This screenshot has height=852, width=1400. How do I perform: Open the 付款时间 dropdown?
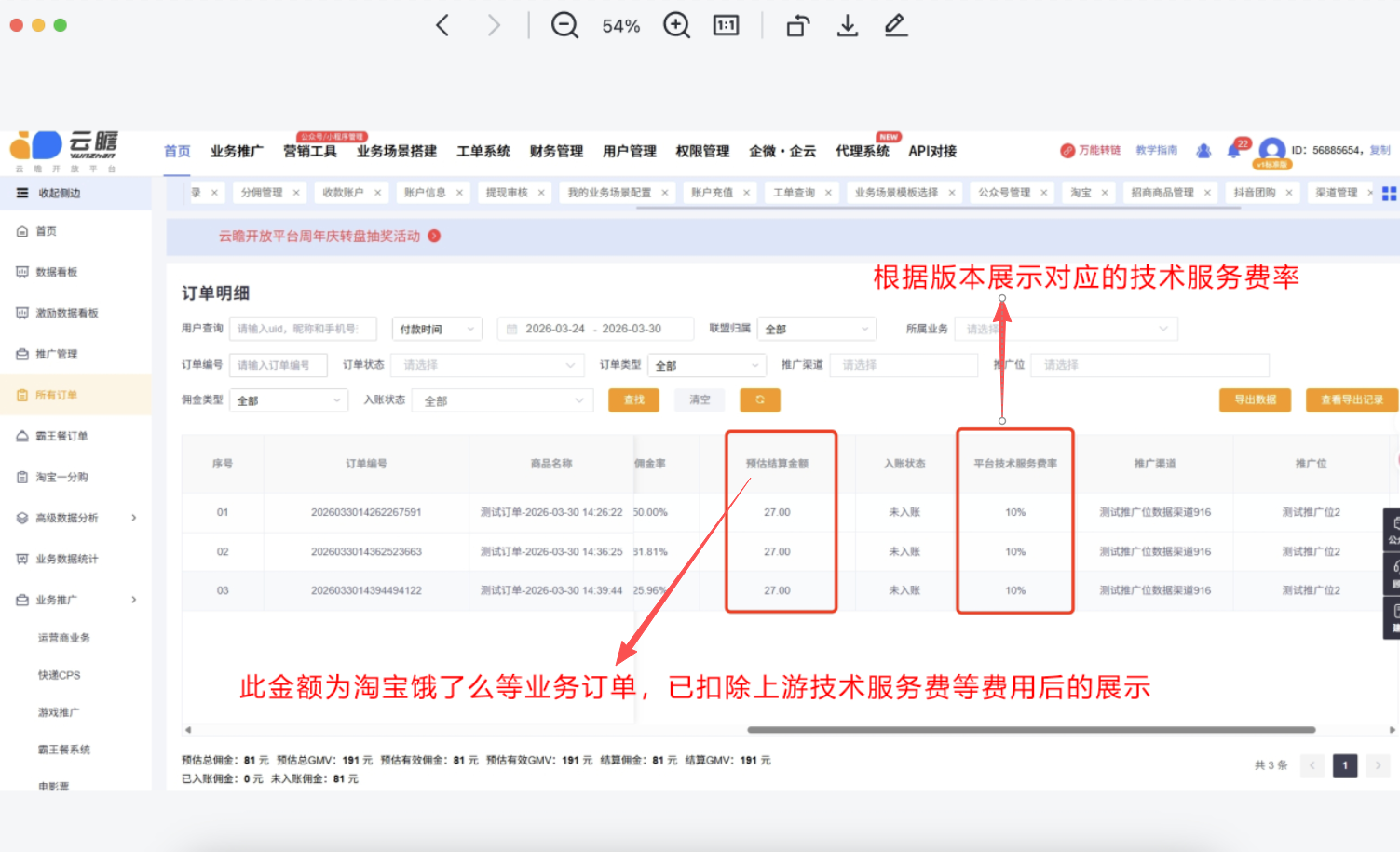pos(436,329)
